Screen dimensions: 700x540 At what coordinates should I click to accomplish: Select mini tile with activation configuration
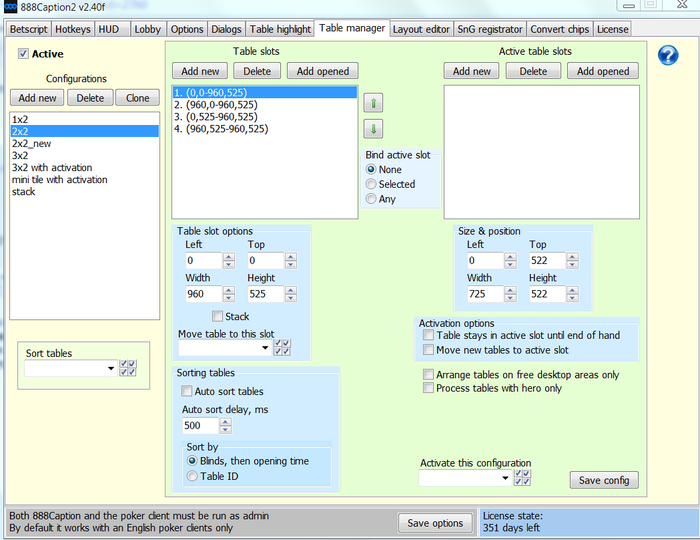point(84,180)
